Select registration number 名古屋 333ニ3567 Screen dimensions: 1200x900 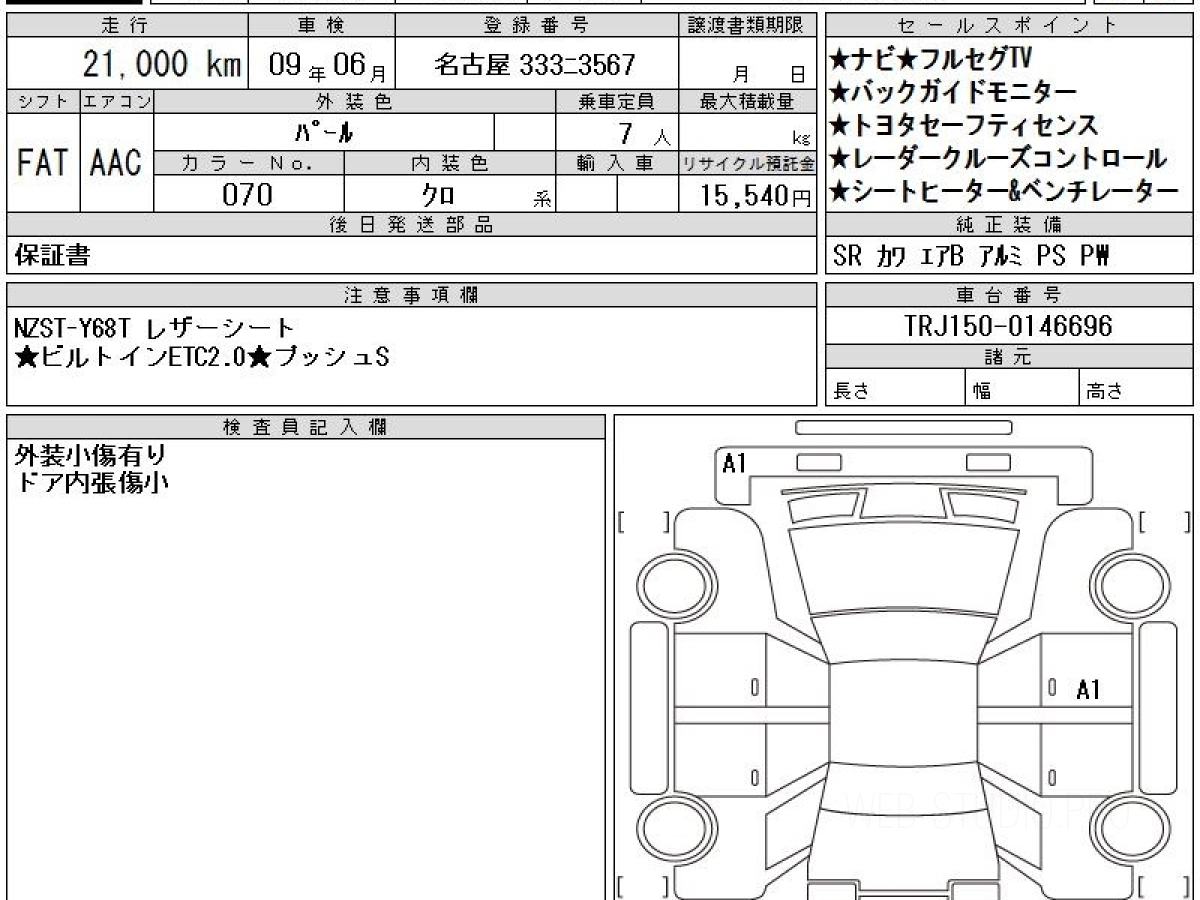(x=535, y=66)
